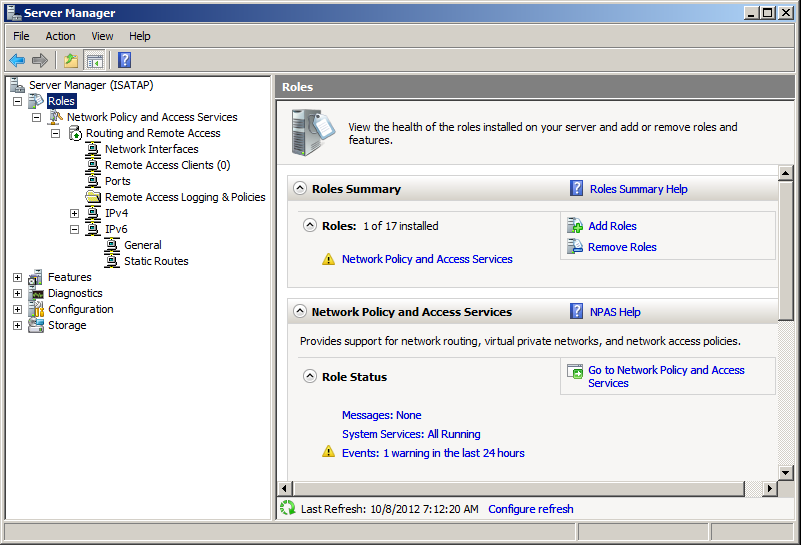Collapse the Roles tree node

[x=18, y=101]
